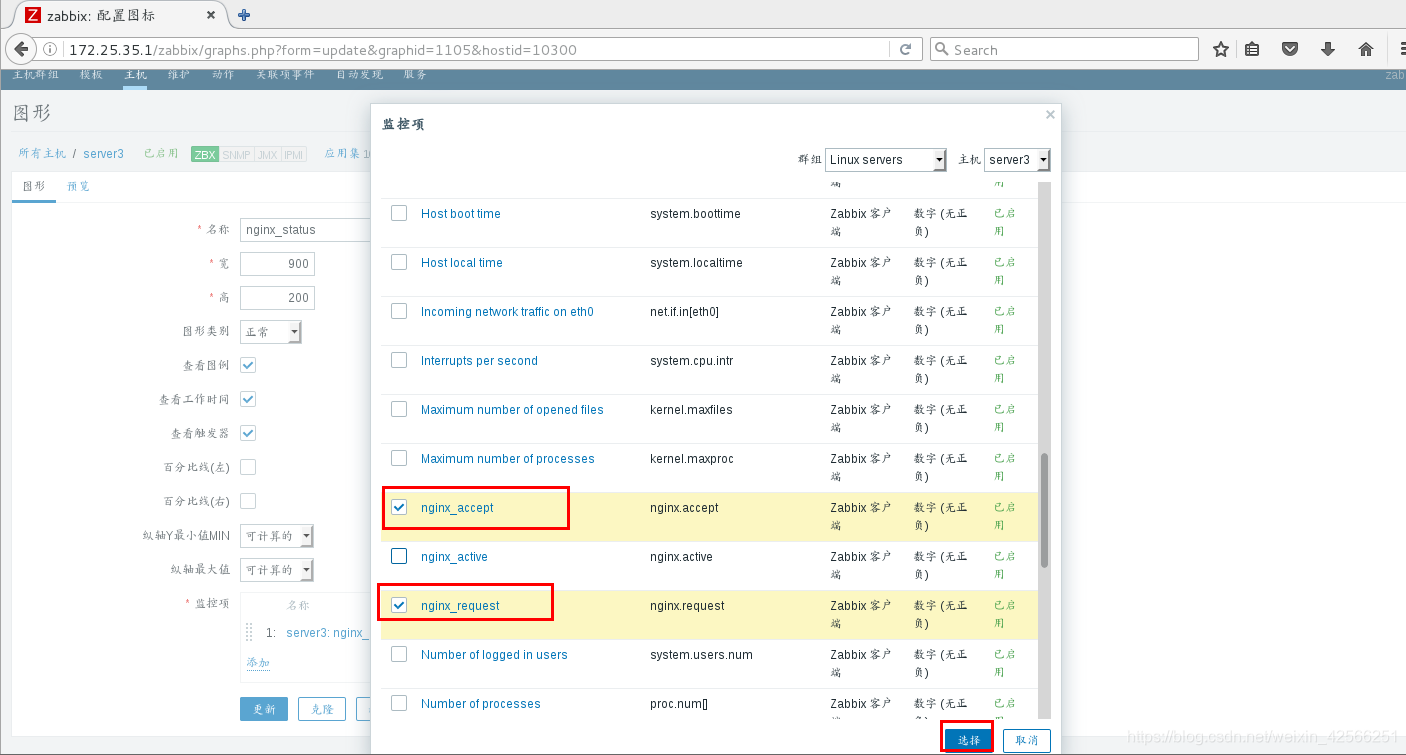Click the dialog's vertical scrollbar thumb
This screenshot has height=755, width=1406.
point(1044,510)
